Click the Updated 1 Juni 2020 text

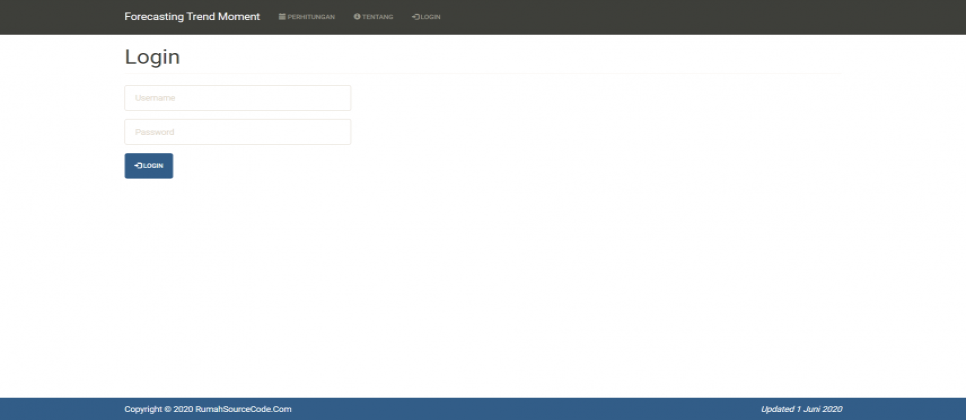coord(802,409)
